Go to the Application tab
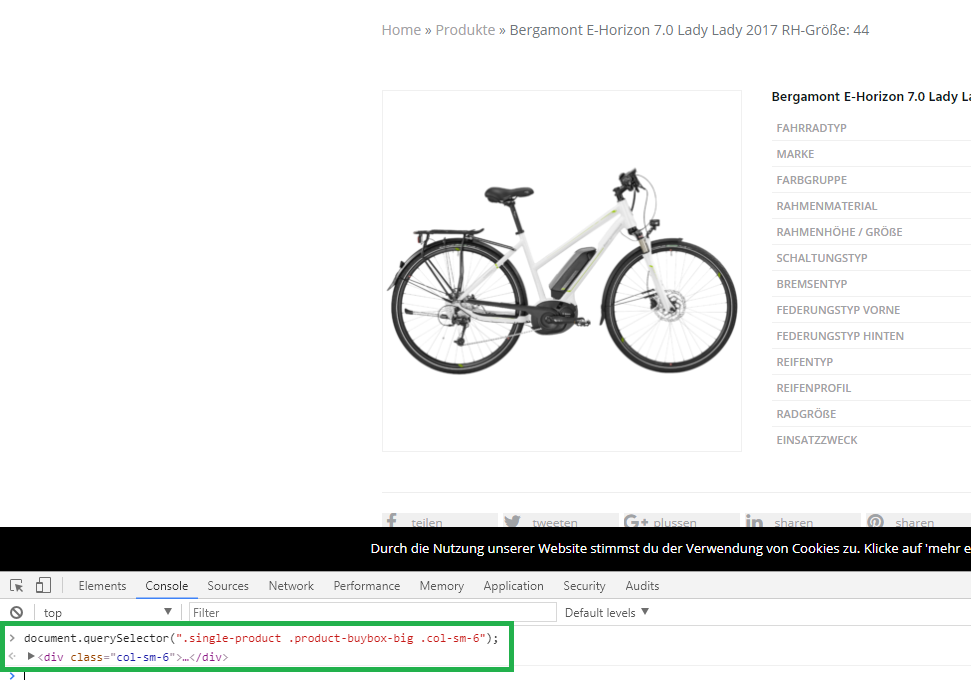 tap(513, 586)
